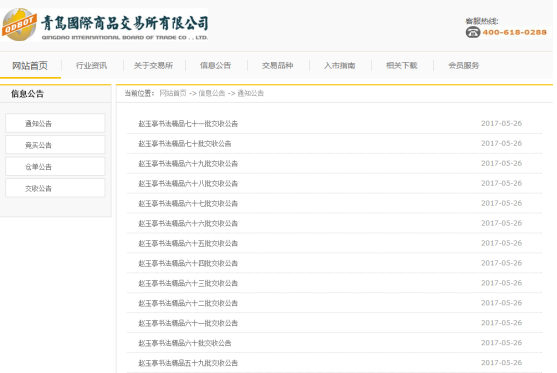Screen dimensions: 557x373
Task: Open 入市指南 in the navigation bar
Action: (340, 66)
